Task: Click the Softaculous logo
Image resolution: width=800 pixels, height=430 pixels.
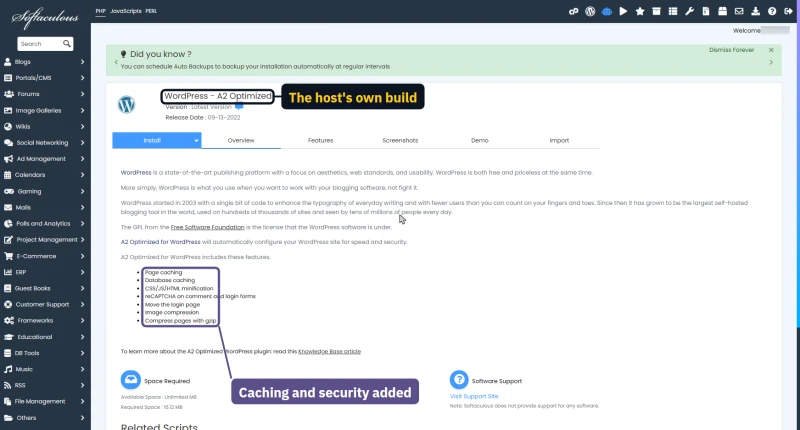Action: [x=45, y=17]
